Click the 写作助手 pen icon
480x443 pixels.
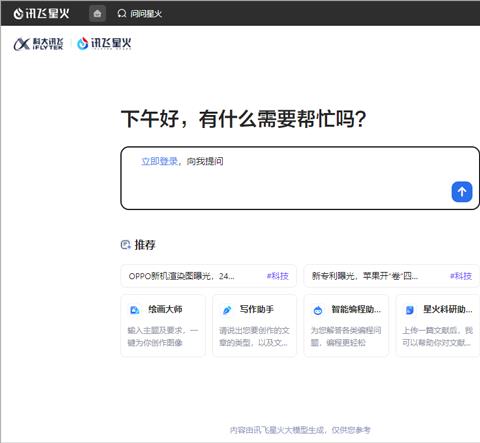tap(227, 310)
